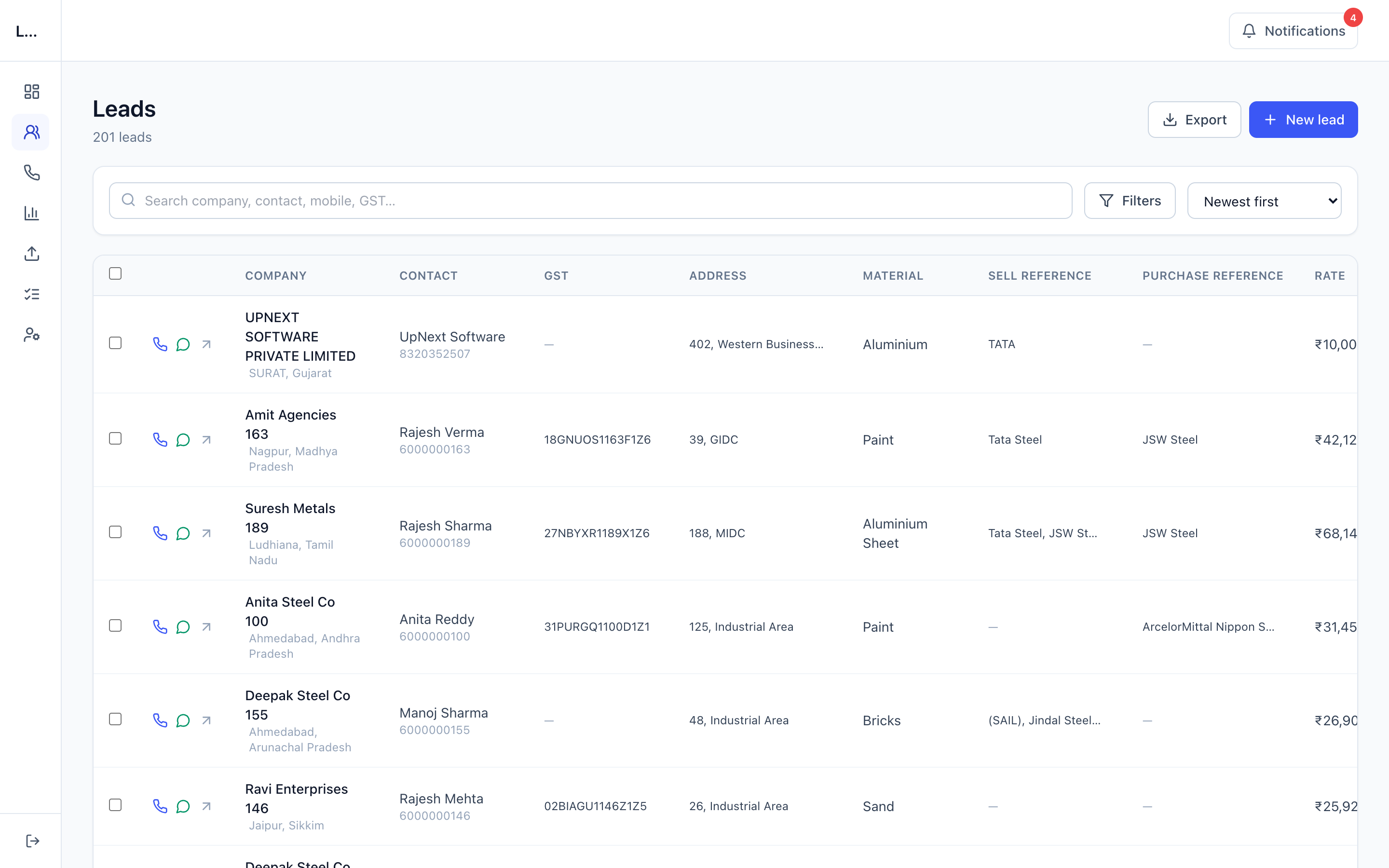
Task: Click the L... logo at top left
Action: pos(27,31)
